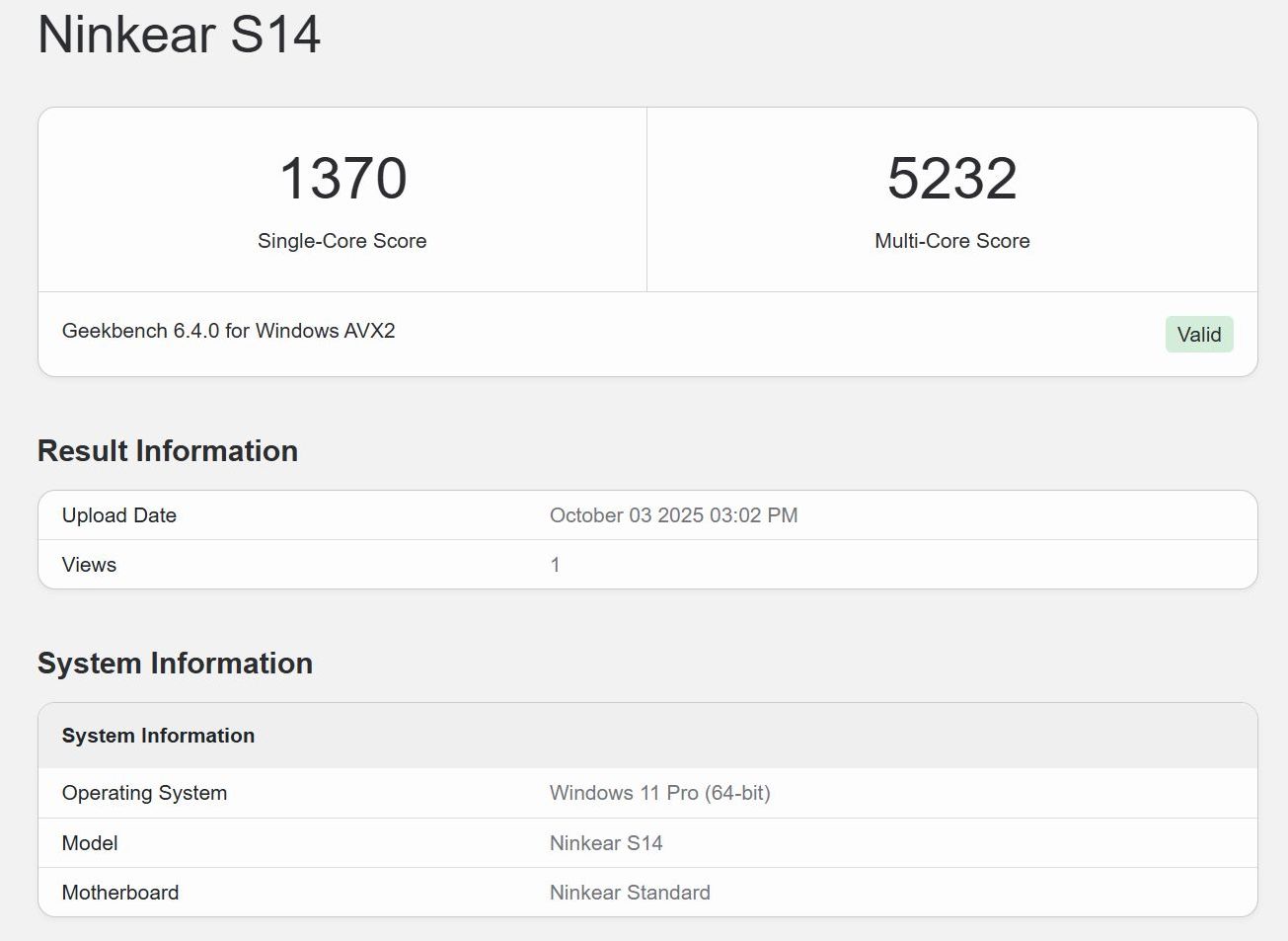Image resolution: width=1288 pixels, height=941 pixels.
Task: Click the Ninkear S14 model value in table
Action: [x=606, y=843]
